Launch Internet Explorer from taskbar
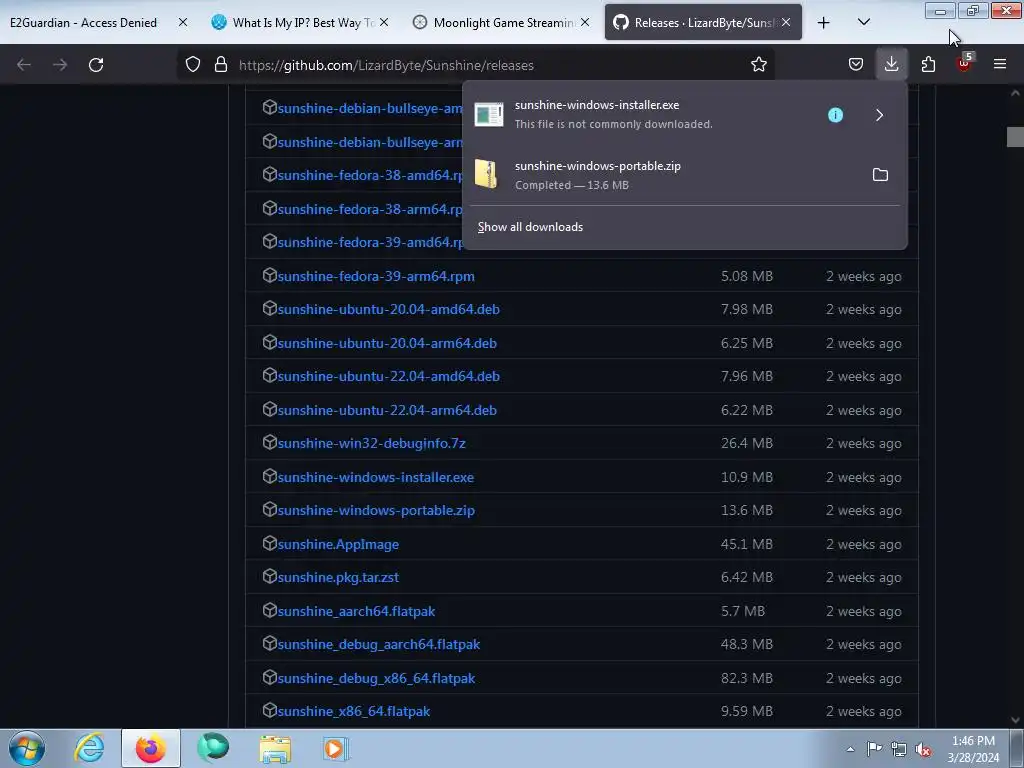 89,748
